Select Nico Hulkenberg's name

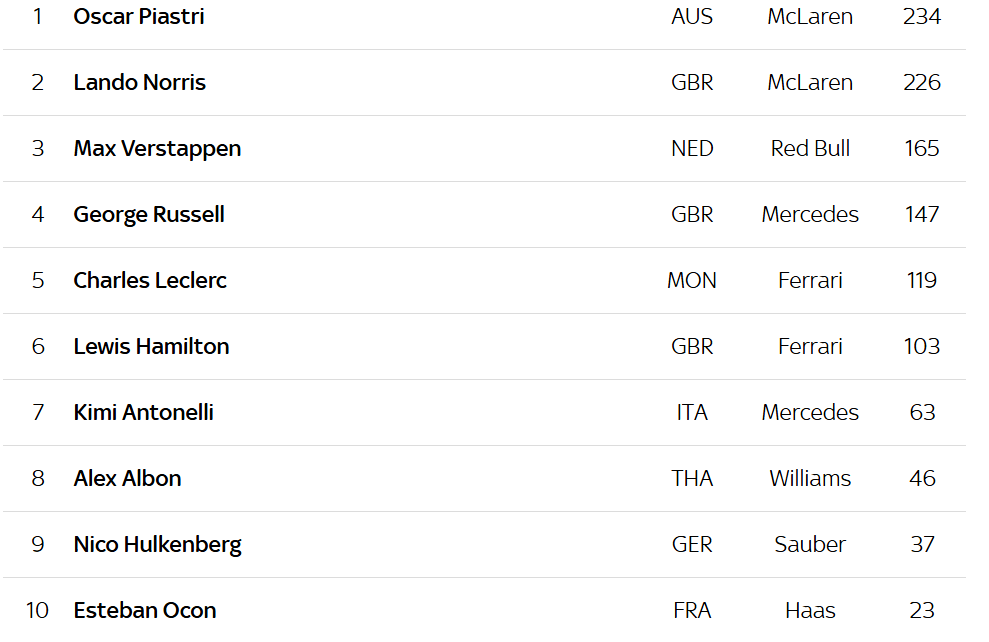click(157, 545)
